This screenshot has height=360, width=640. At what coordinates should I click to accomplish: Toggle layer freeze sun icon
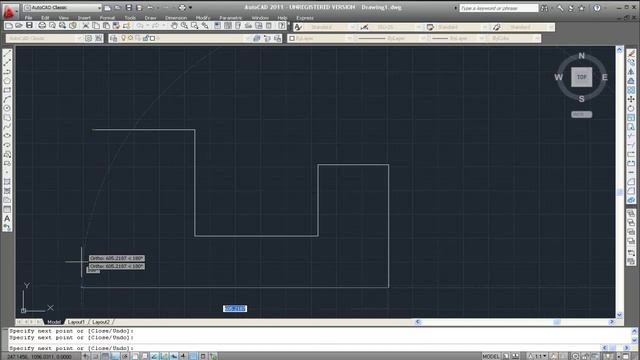click(x=131, y=38)
